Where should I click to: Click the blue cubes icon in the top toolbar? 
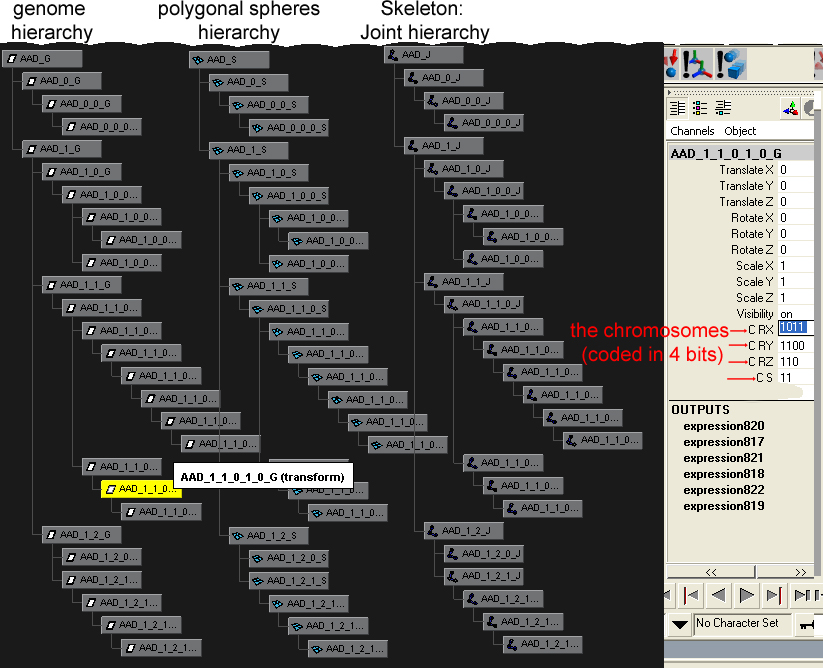pyautogui.click(x=732, y=64)
